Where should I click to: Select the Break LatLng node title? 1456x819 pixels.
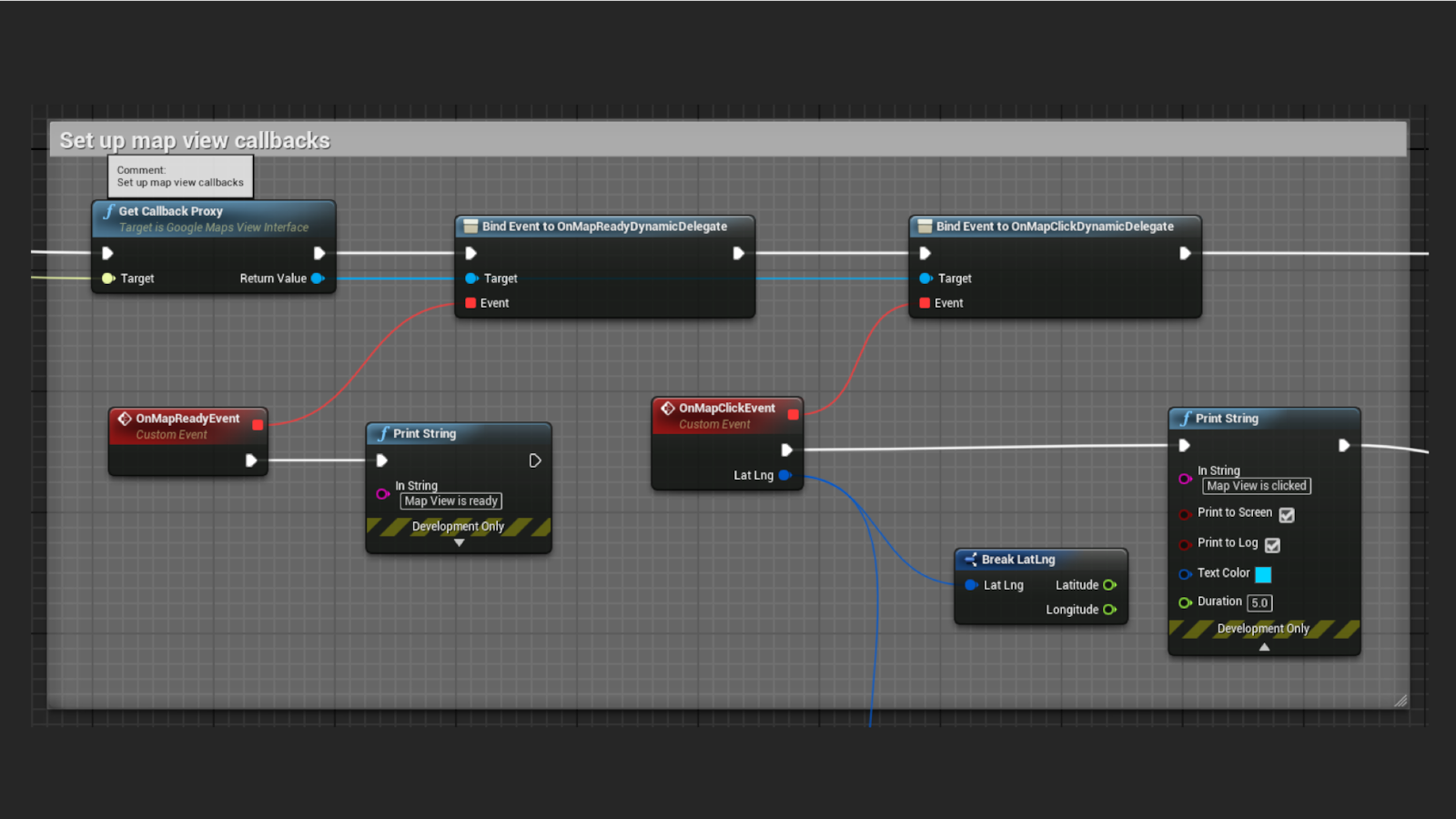point(1017,560)
